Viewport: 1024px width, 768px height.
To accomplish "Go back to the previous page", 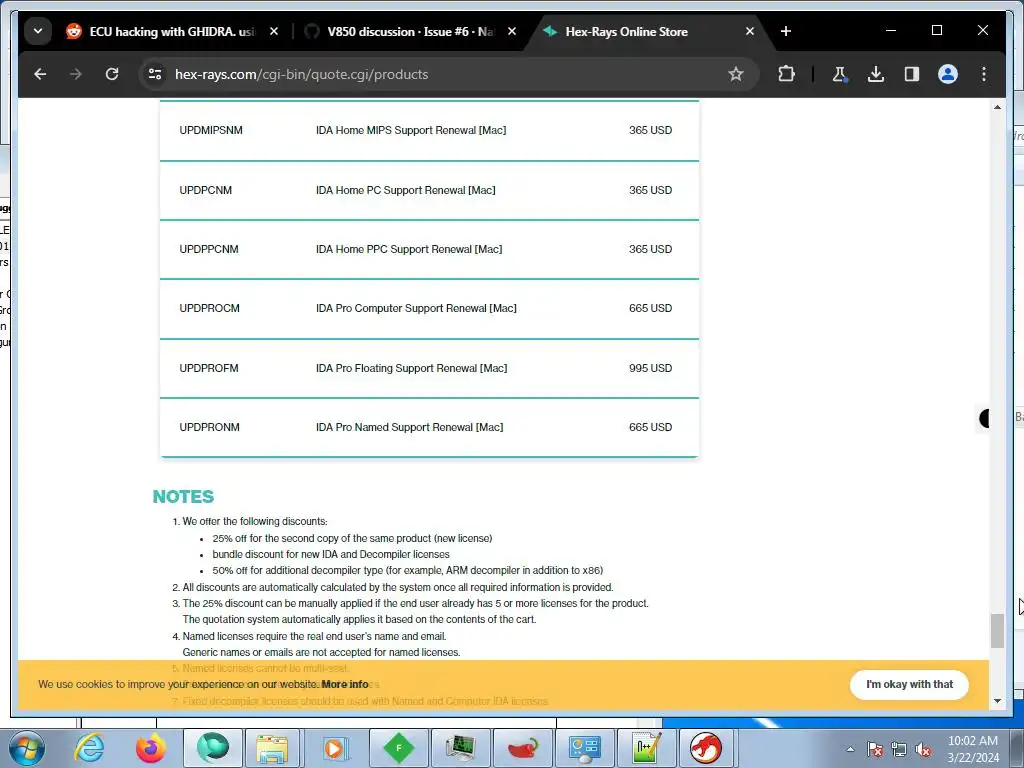I will [x=40, y=74].
